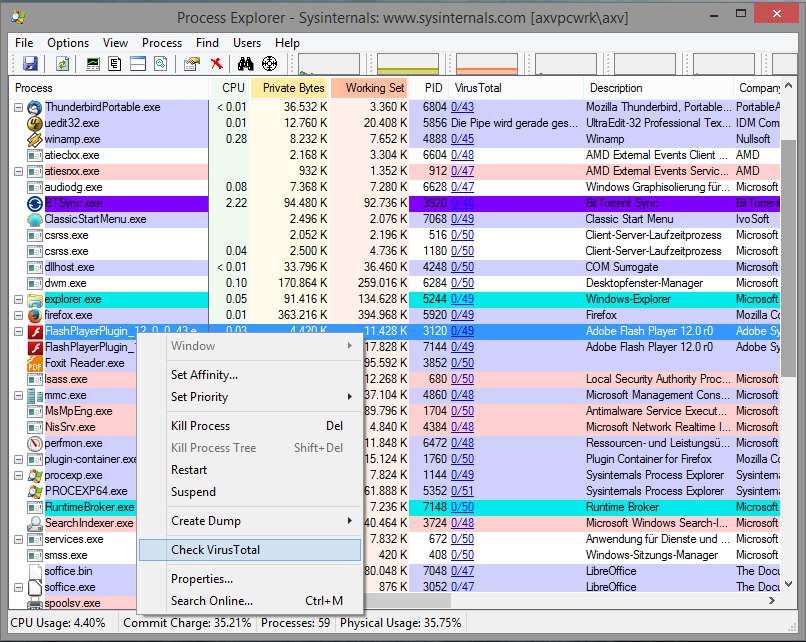Screen dimensions: 806x642
Task: Click the binoculars Find icon
Action: coord(246,64)
